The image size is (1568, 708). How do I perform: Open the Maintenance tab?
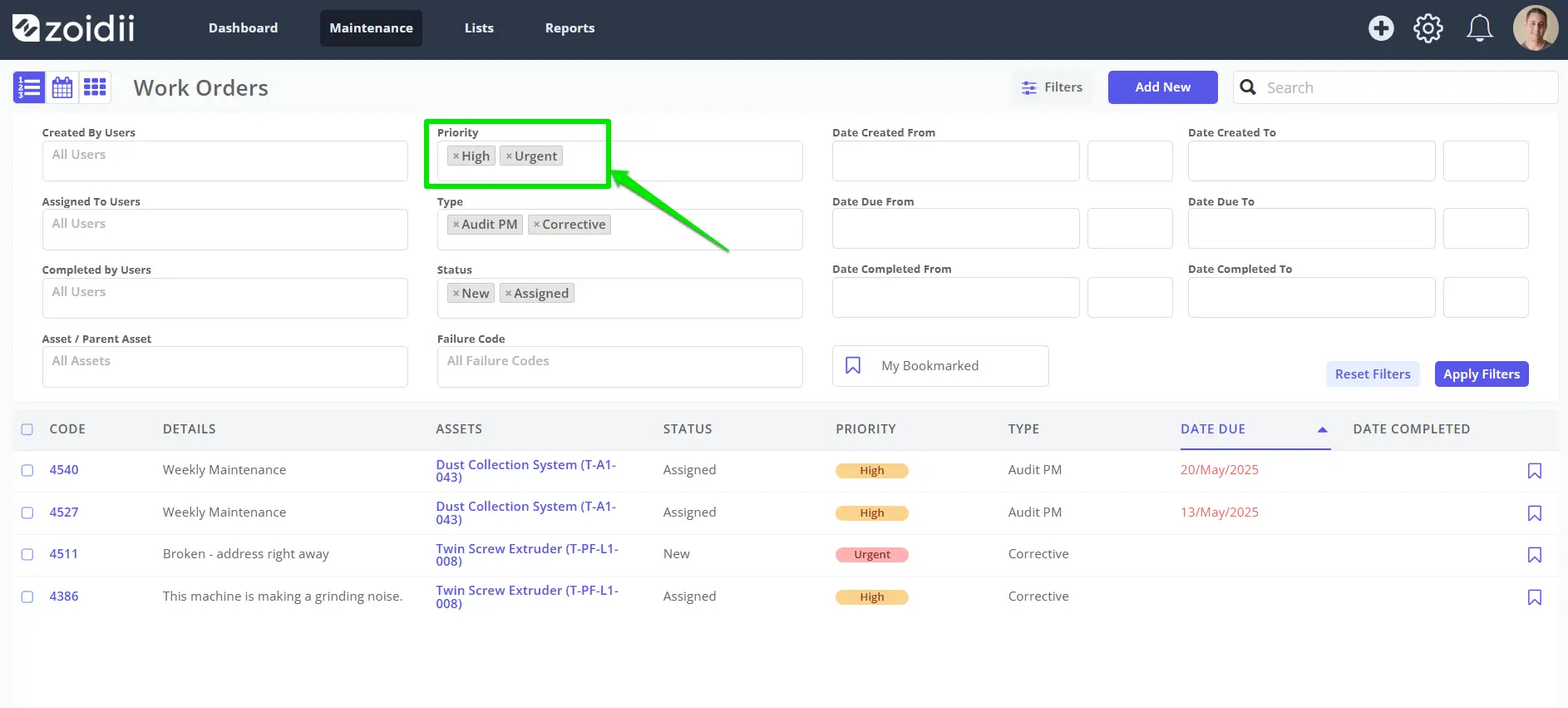click(x=371, y=28)
